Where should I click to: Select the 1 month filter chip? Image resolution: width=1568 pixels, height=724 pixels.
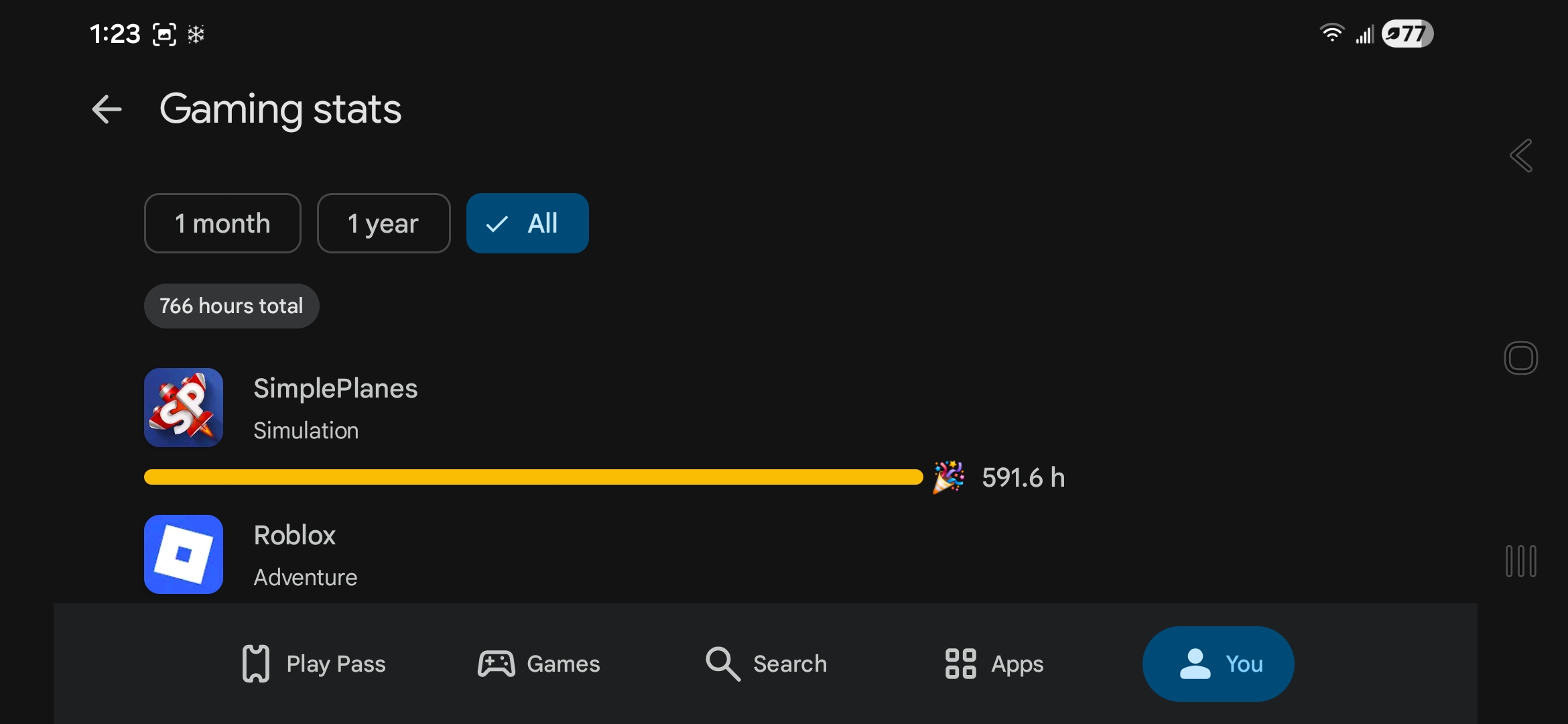(222, 223)
